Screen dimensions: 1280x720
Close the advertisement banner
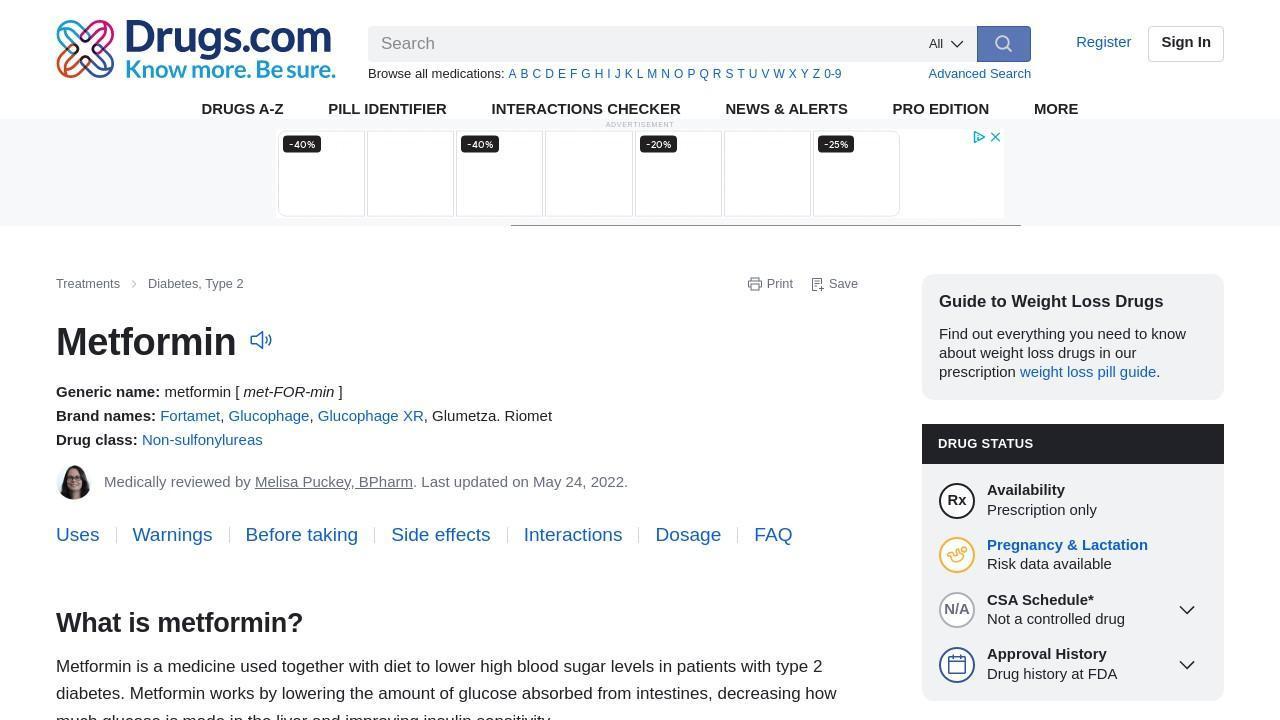(995, 137)
